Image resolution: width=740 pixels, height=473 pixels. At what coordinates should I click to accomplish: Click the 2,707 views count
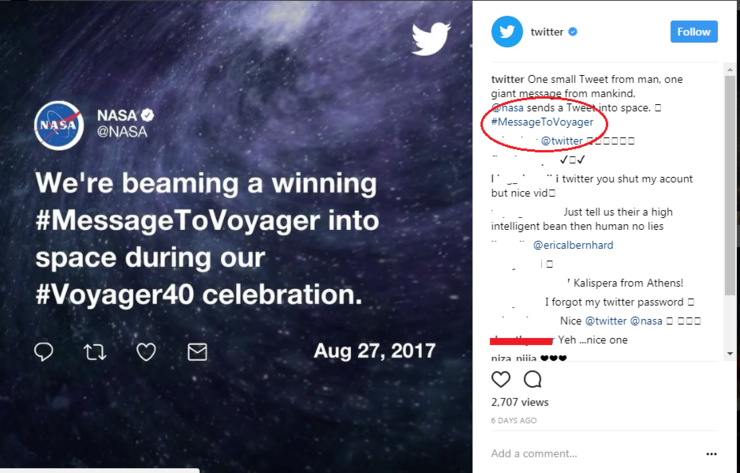[518, 402]
